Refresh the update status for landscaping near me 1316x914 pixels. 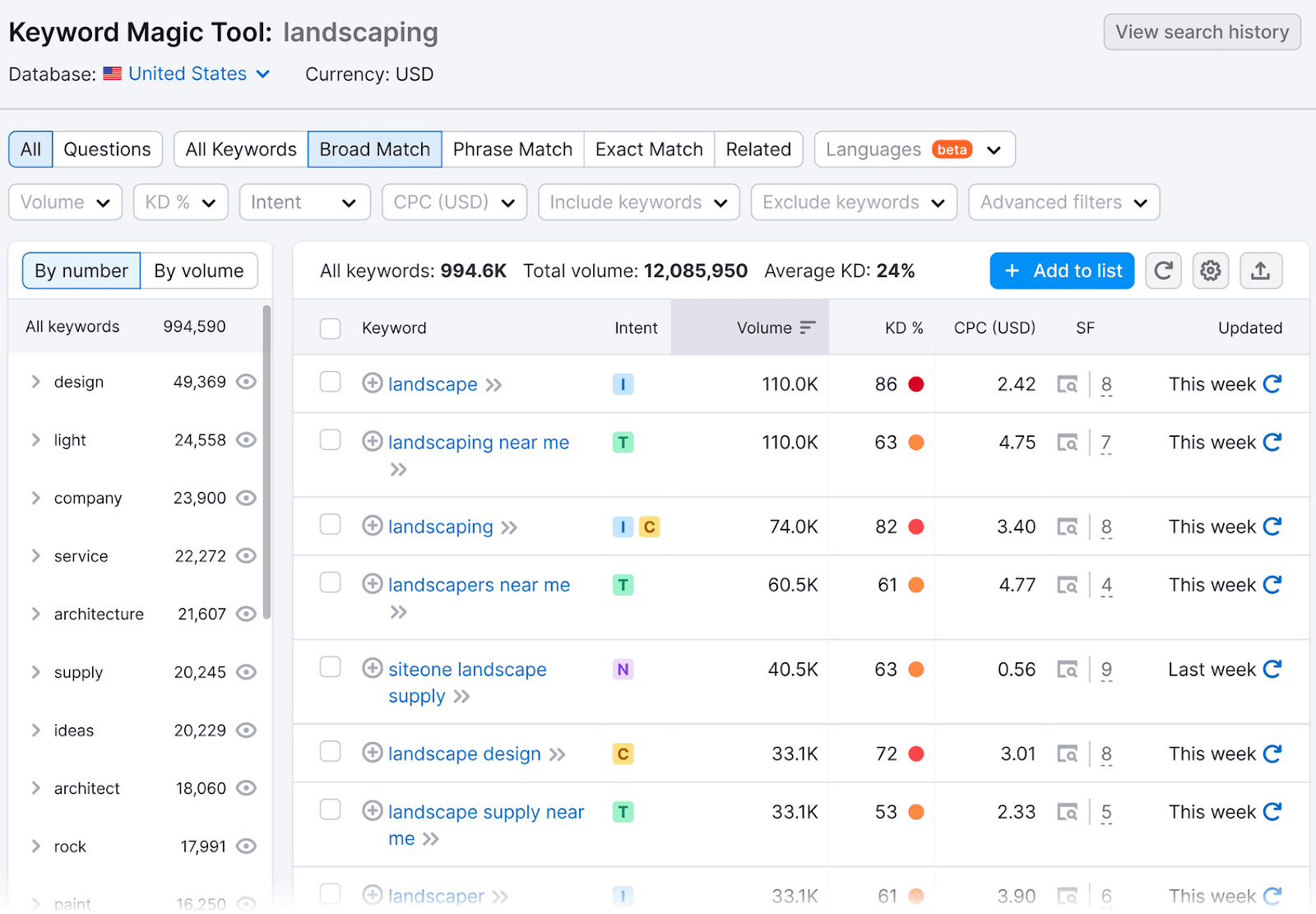click(x=1271, y=442)
